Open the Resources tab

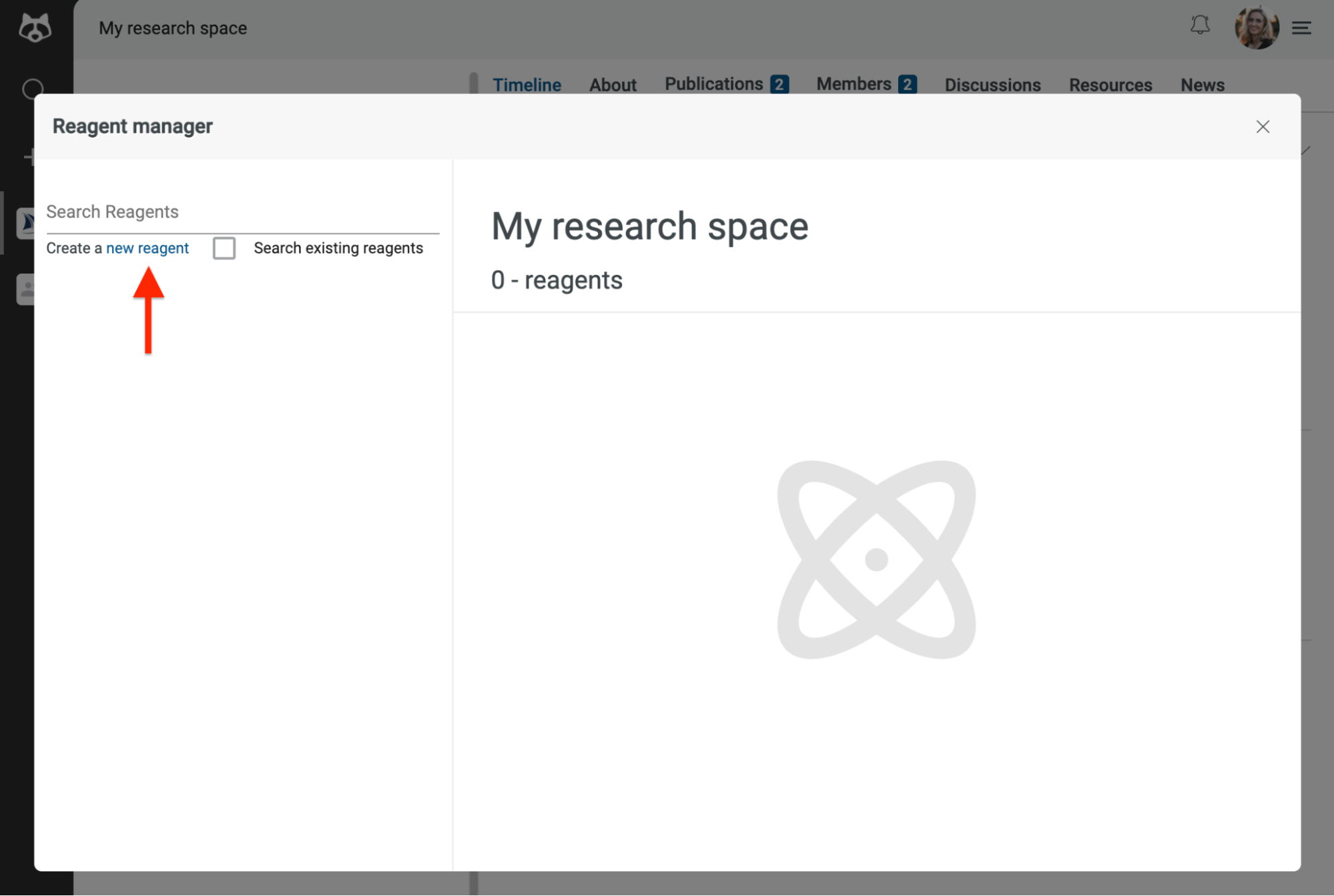point(1110,85)
